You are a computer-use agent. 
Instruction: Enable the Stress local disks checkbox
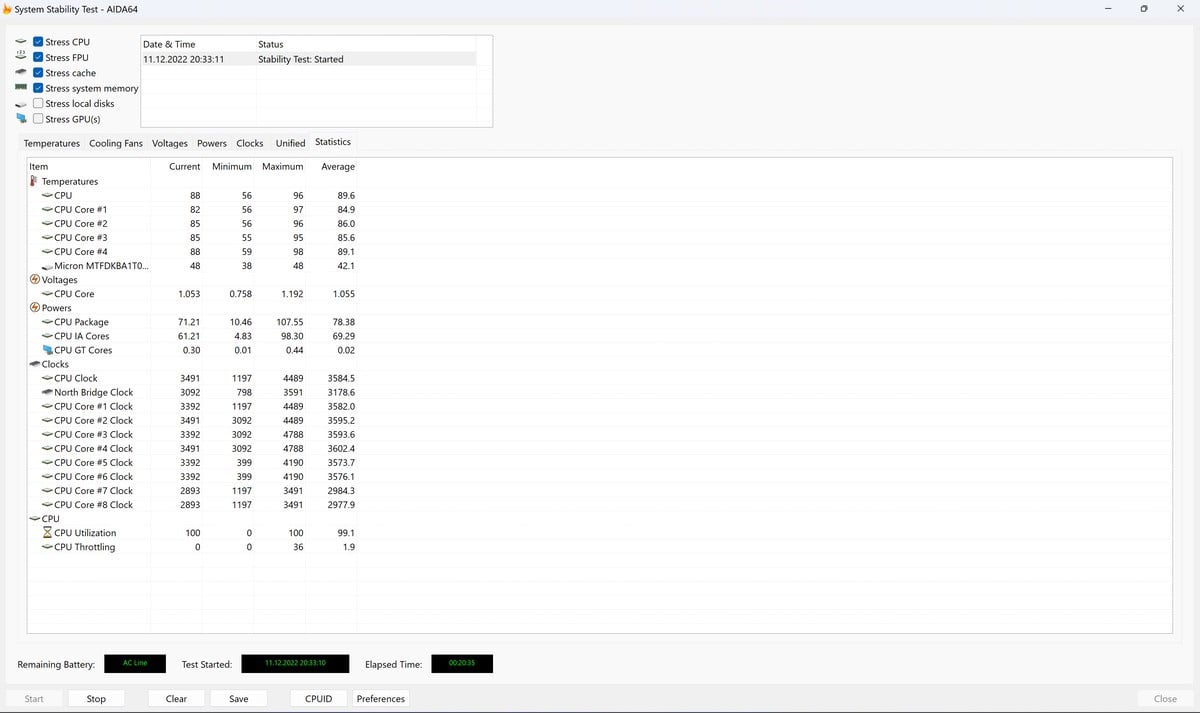click(38, 104)
